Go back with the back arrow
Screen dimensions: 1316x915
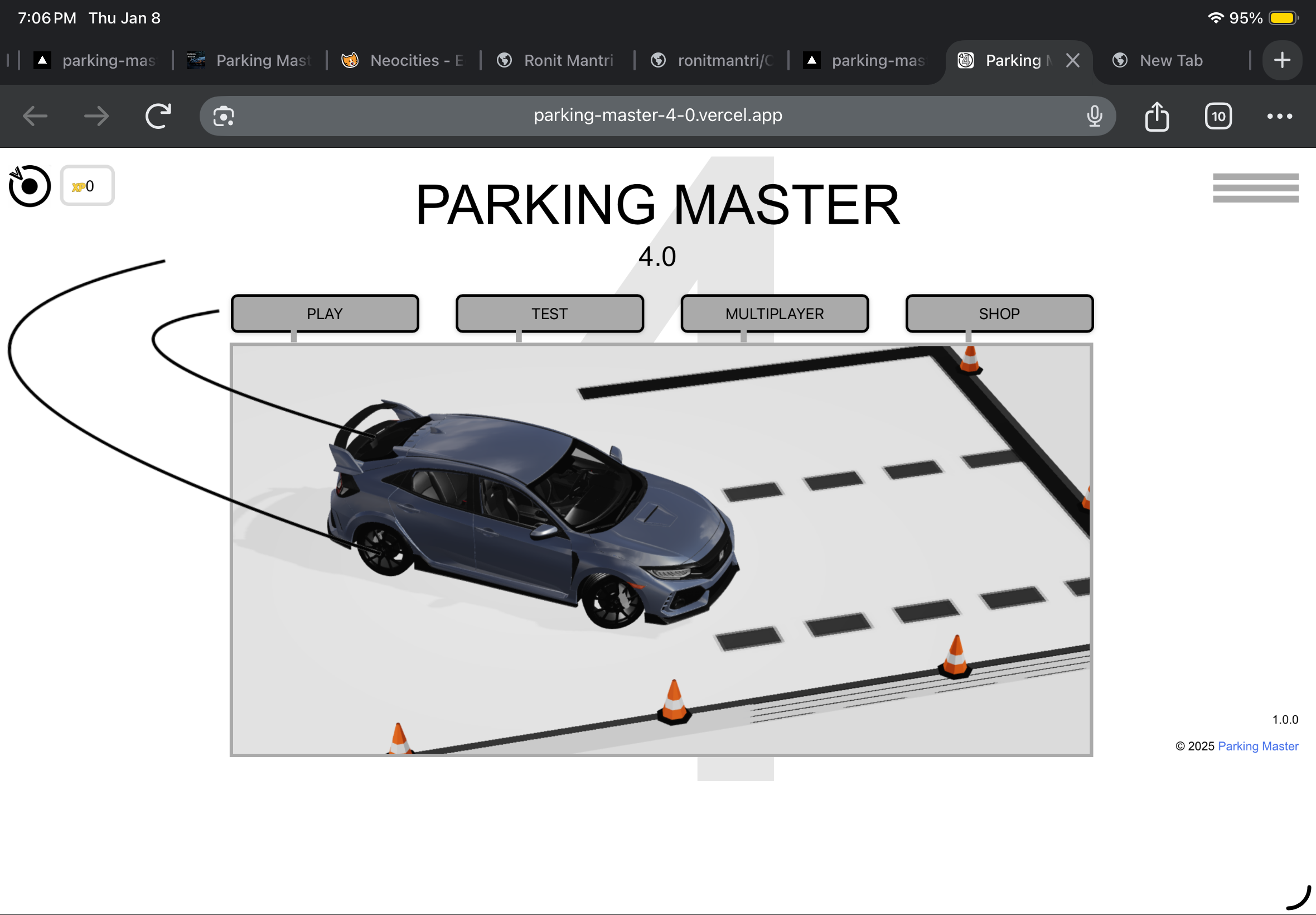(x=35, y=117)
